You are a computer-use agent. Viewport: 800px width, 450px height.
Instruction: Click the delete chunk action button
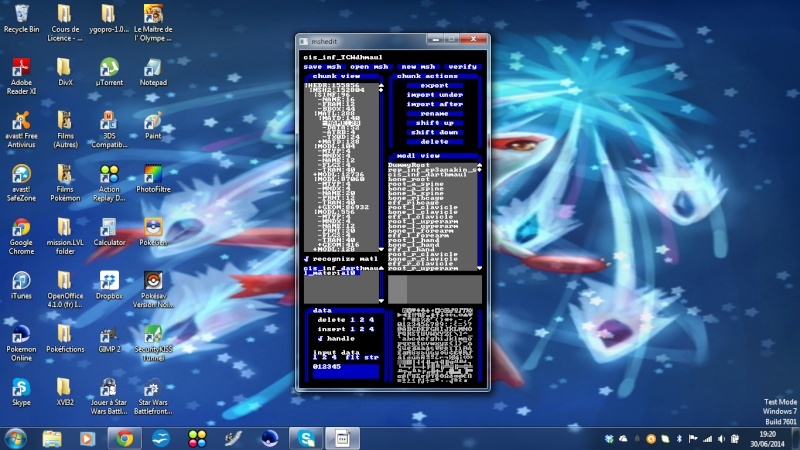tap(435, 141)
